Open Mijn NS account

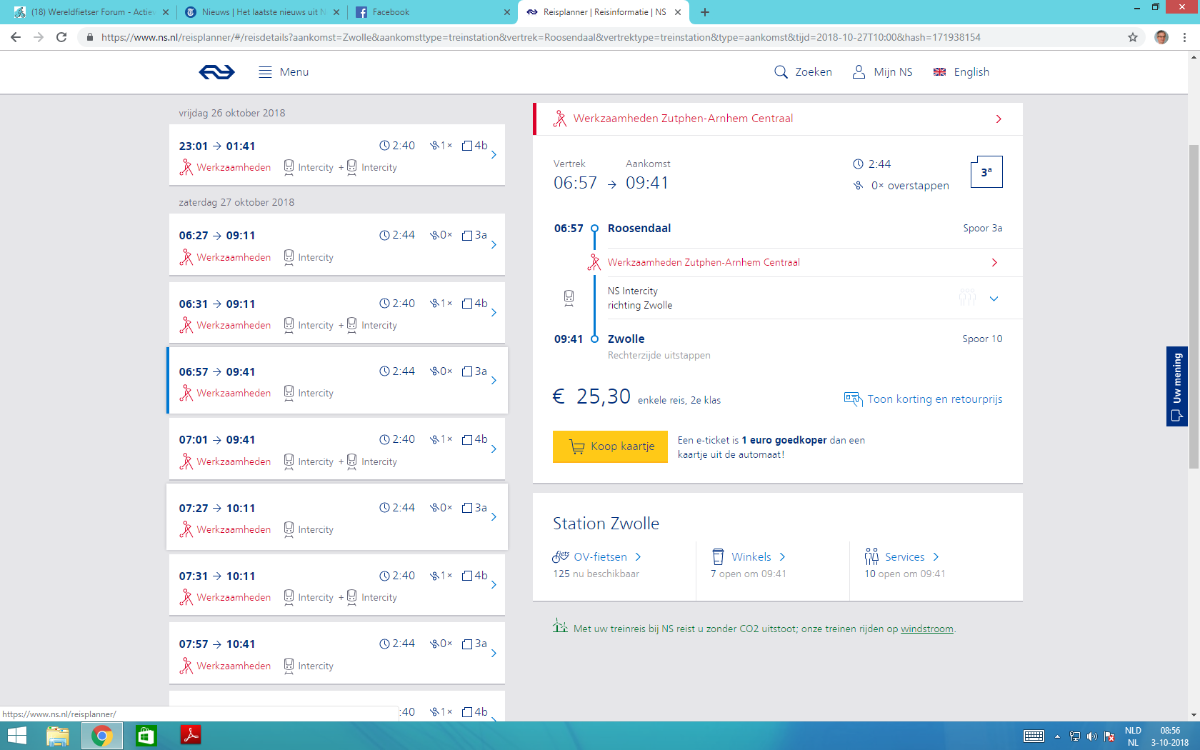coord(882,72)
